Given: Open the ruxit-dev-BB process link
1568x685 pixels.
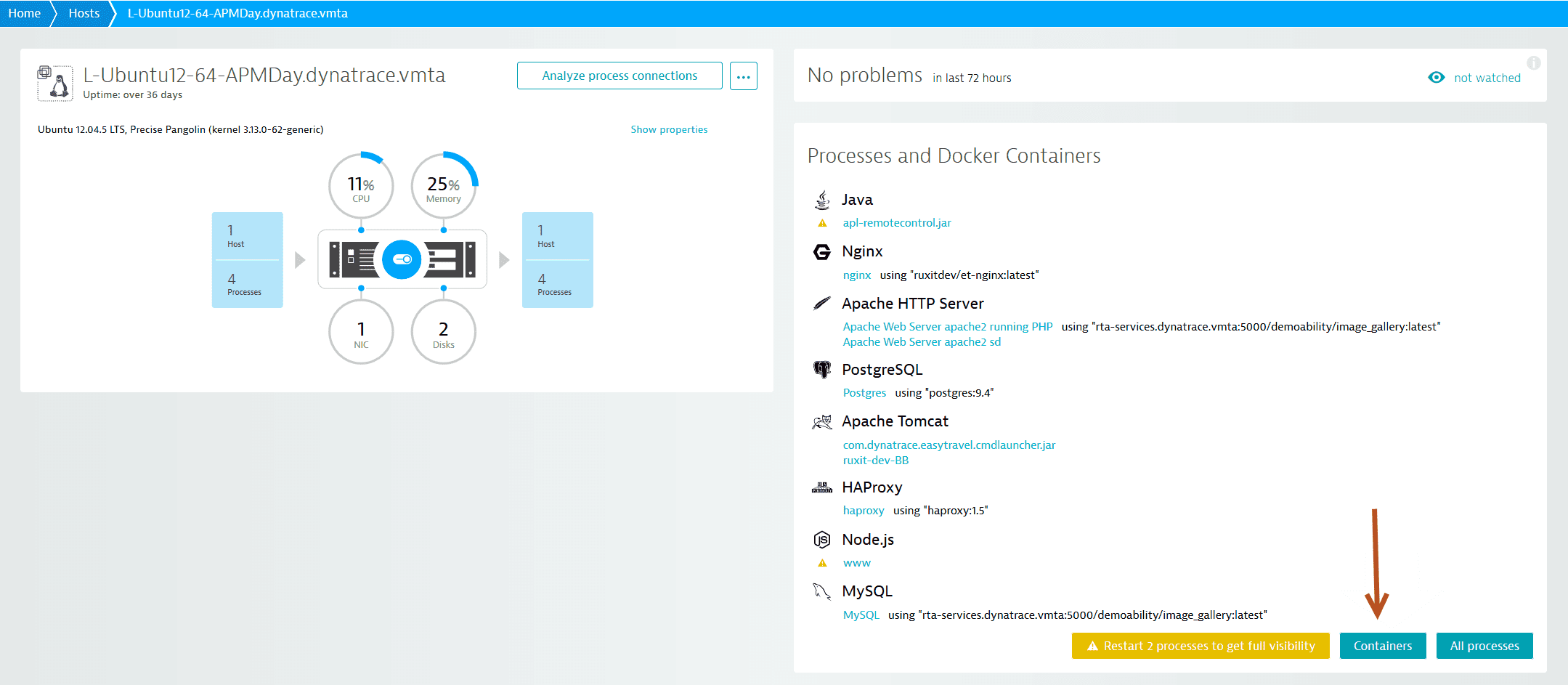Looking at the screenshot, I should (x=876, y=461).
